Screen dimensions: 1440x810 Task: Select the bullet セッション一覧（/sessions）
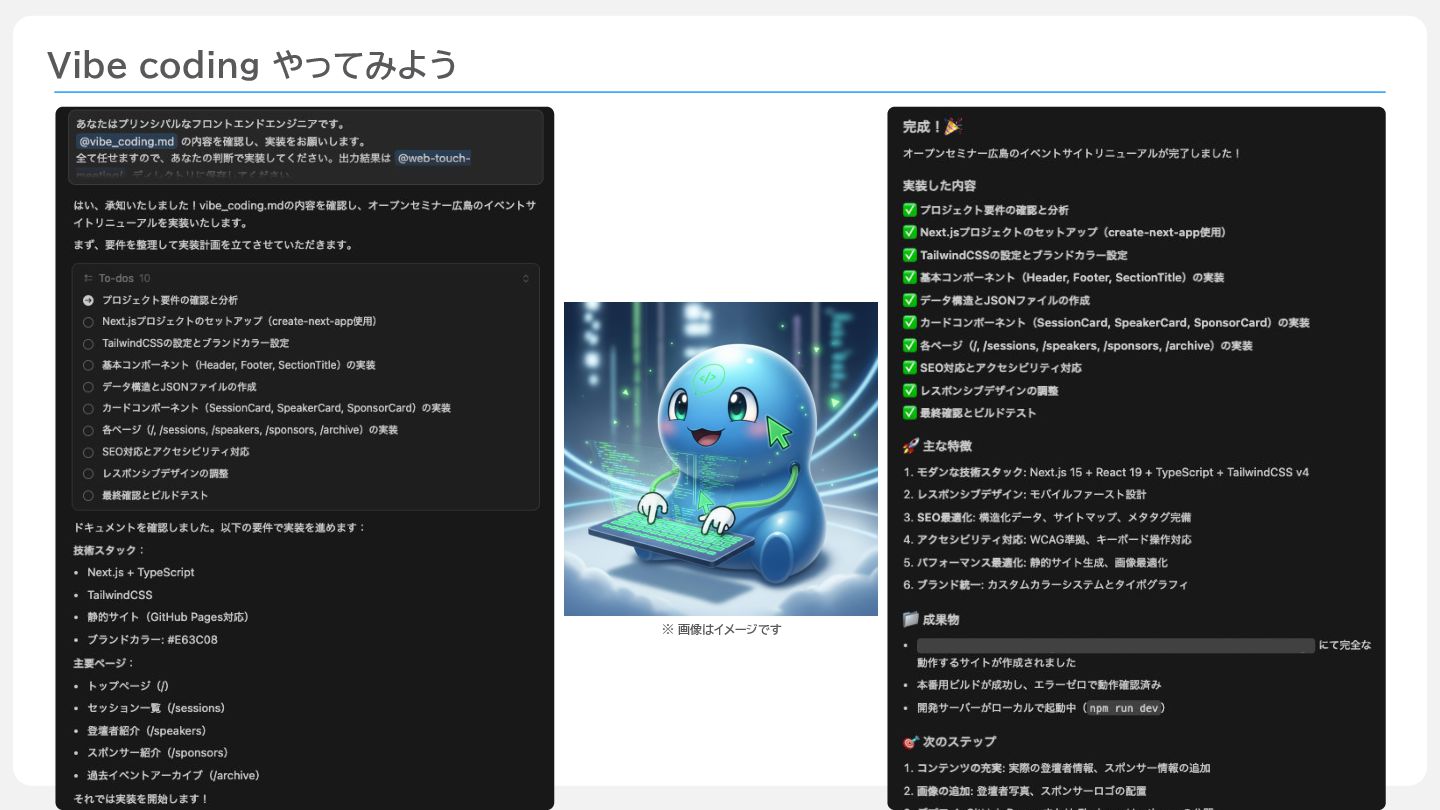(x=156, y=708)
